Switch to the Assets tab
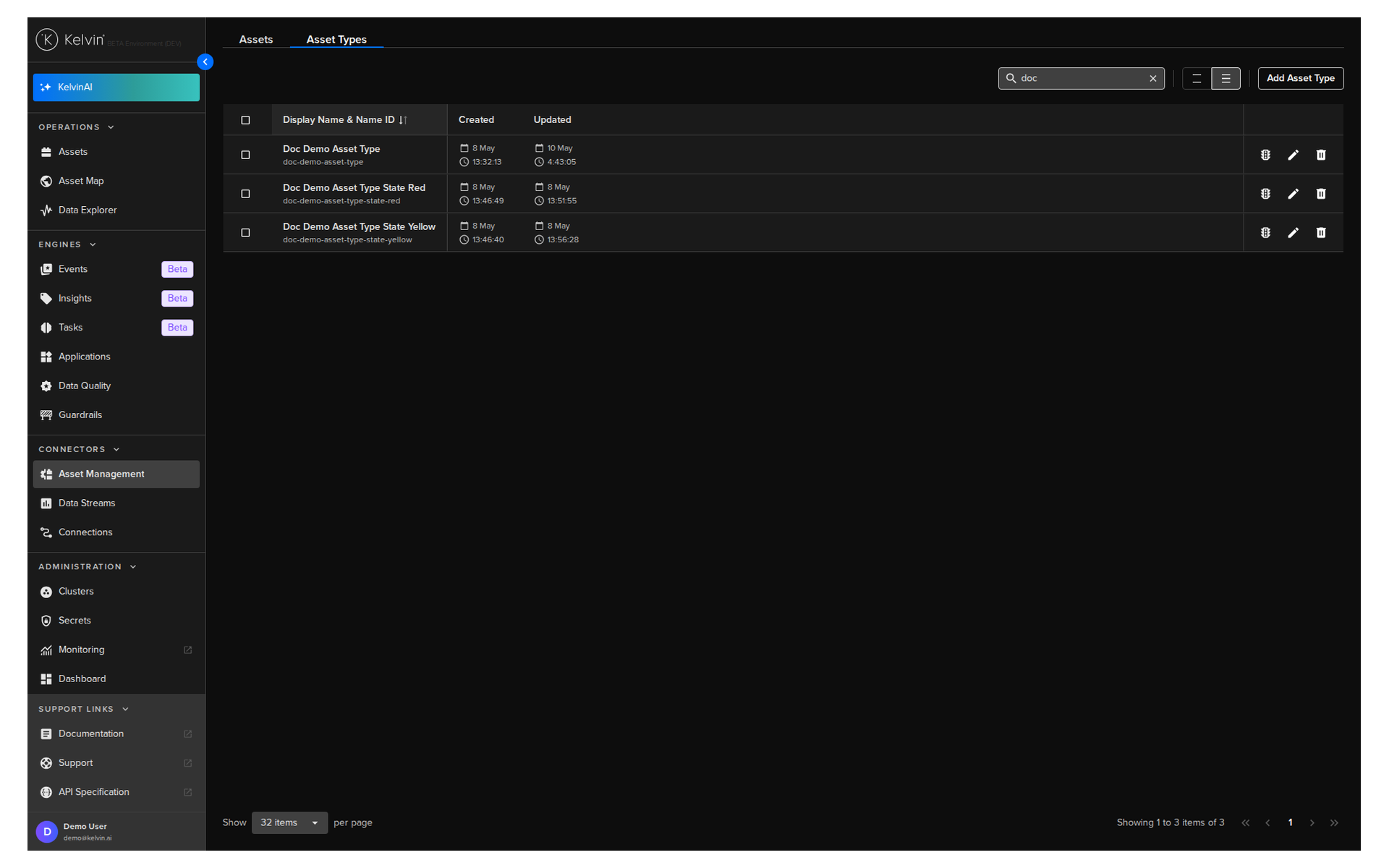The height and width of the screenshot is (868, 1389). (256, 40)
